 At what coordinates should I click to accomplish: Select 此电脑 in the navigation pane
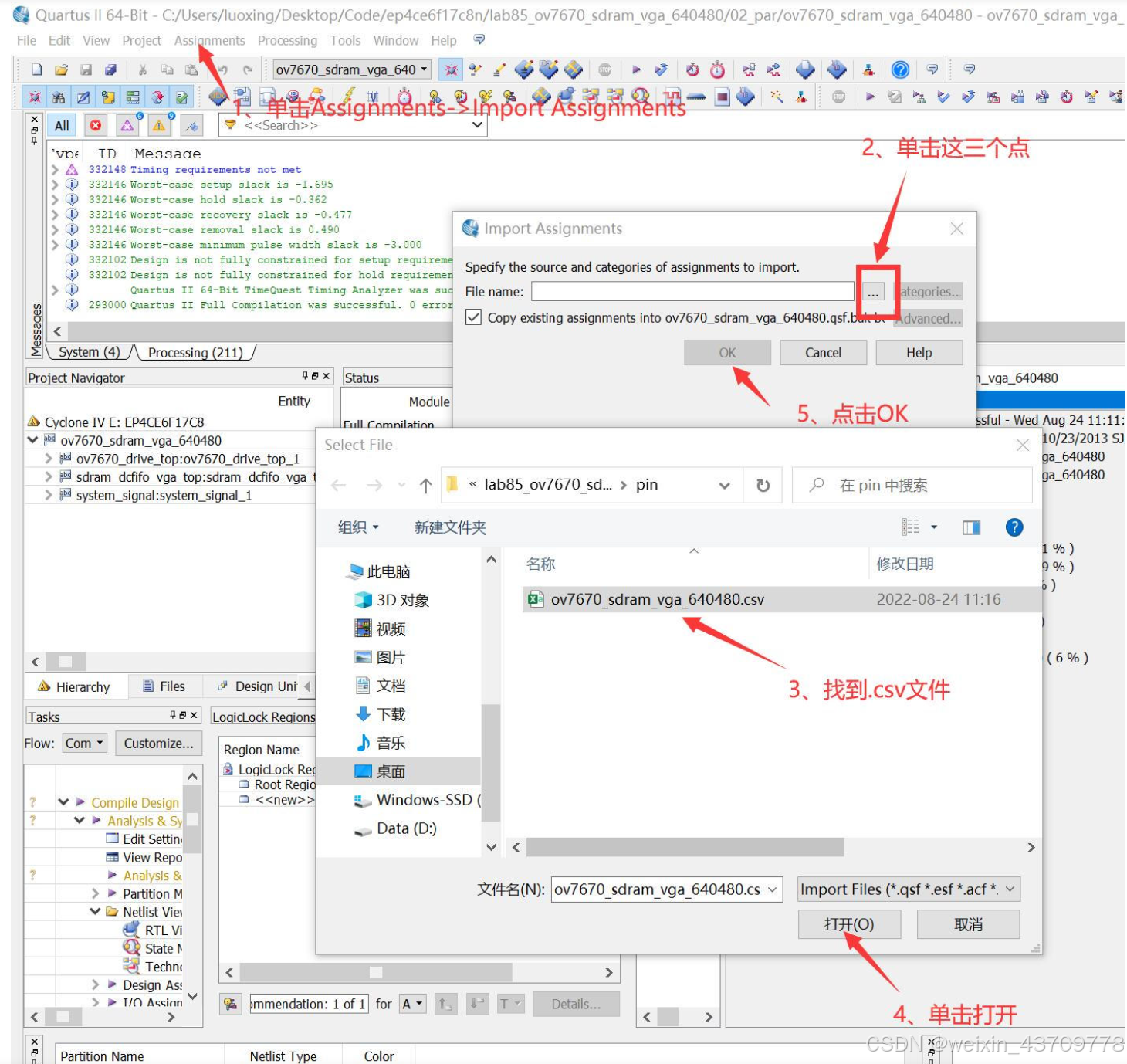(x=380, y=571)
